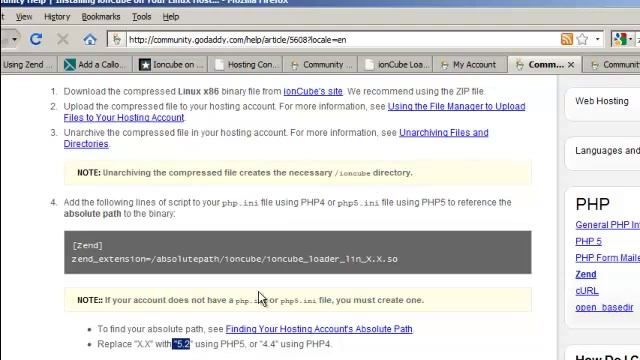Open Finding Your Hosting Account's Absolute Path link
640x360 pixels.
[319, 329]
